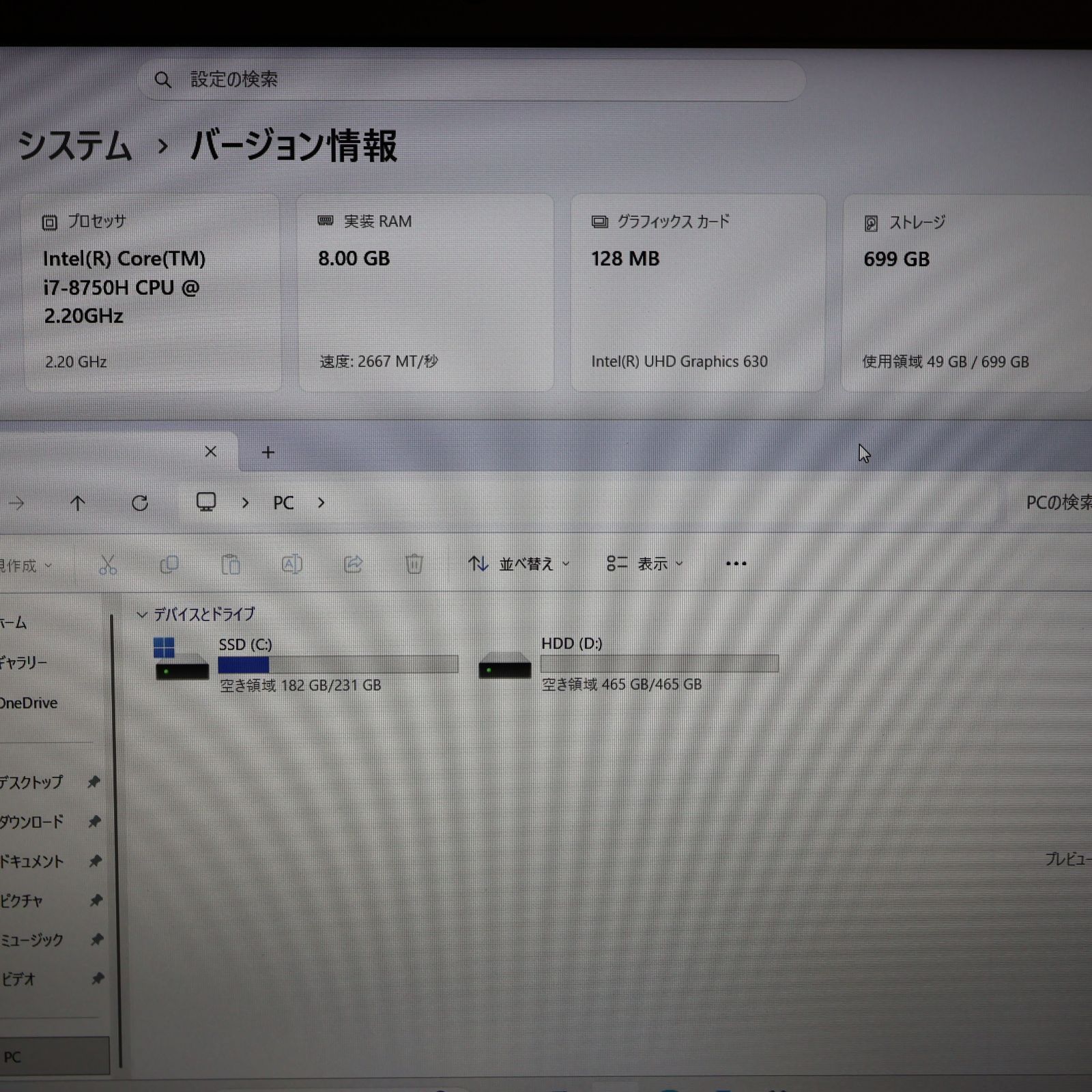Click the Delete trash icon
1092x1092 pixels.
click(414, 564)
